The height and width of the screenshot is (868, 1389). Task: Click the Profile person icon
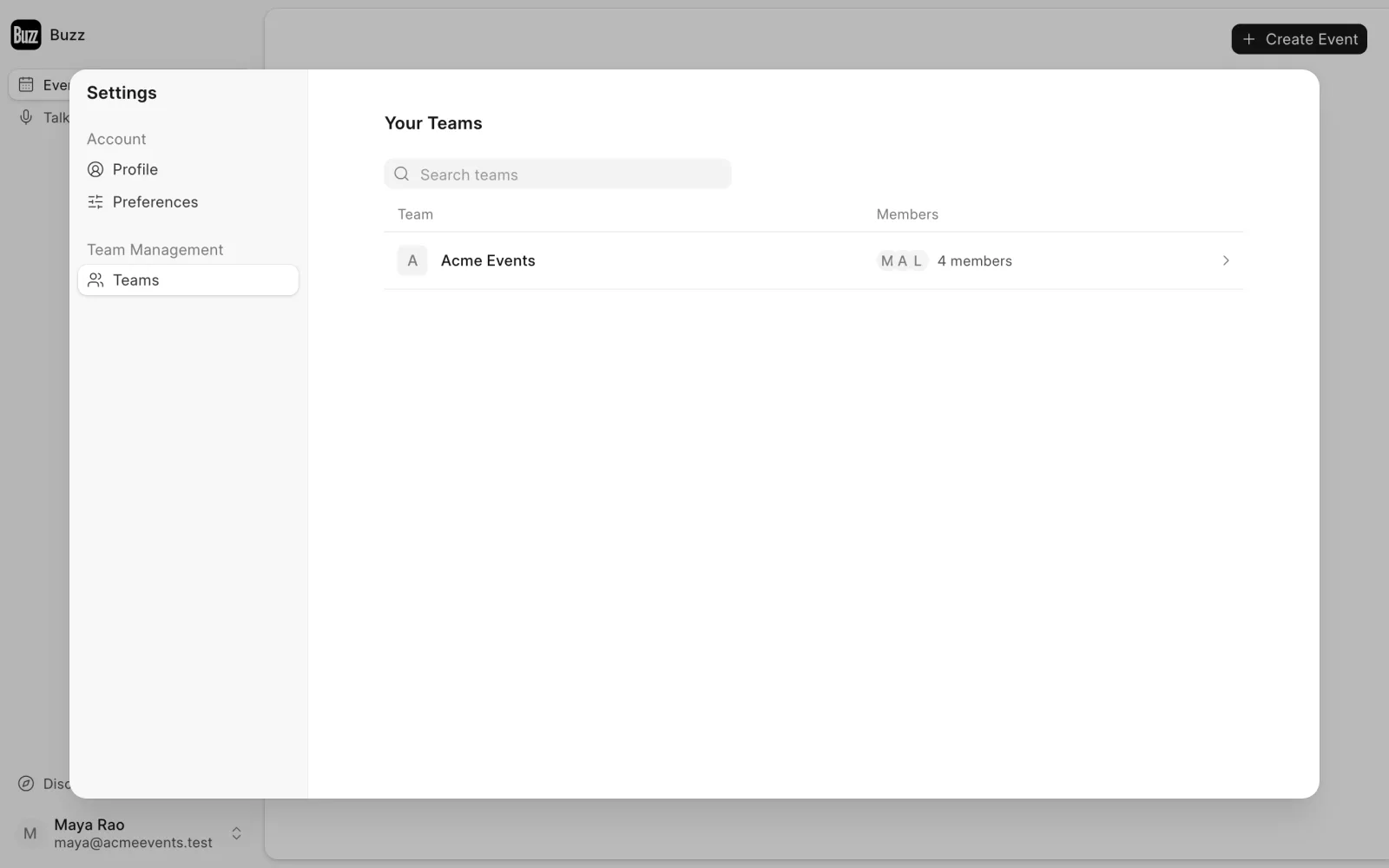click(95, 169)
